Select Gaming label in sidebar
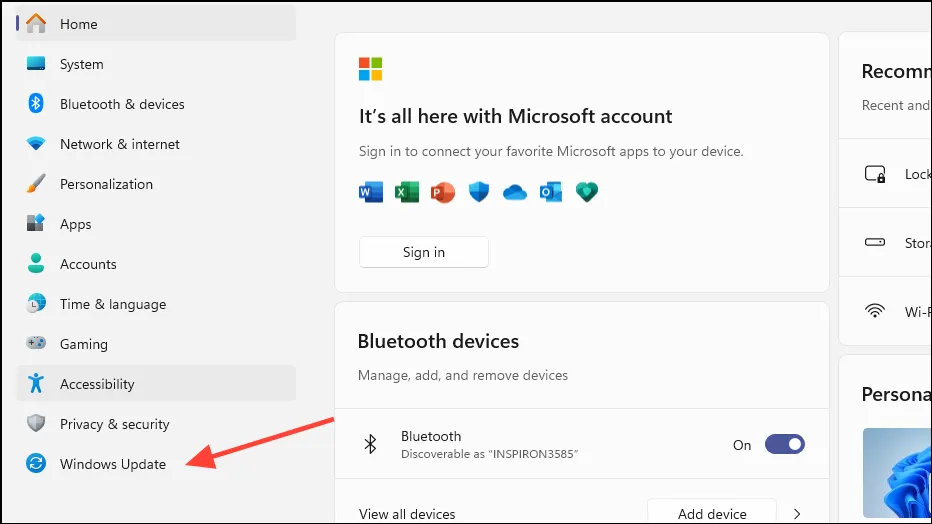Screen dimensions: 932x524 [x=84, y=345]
